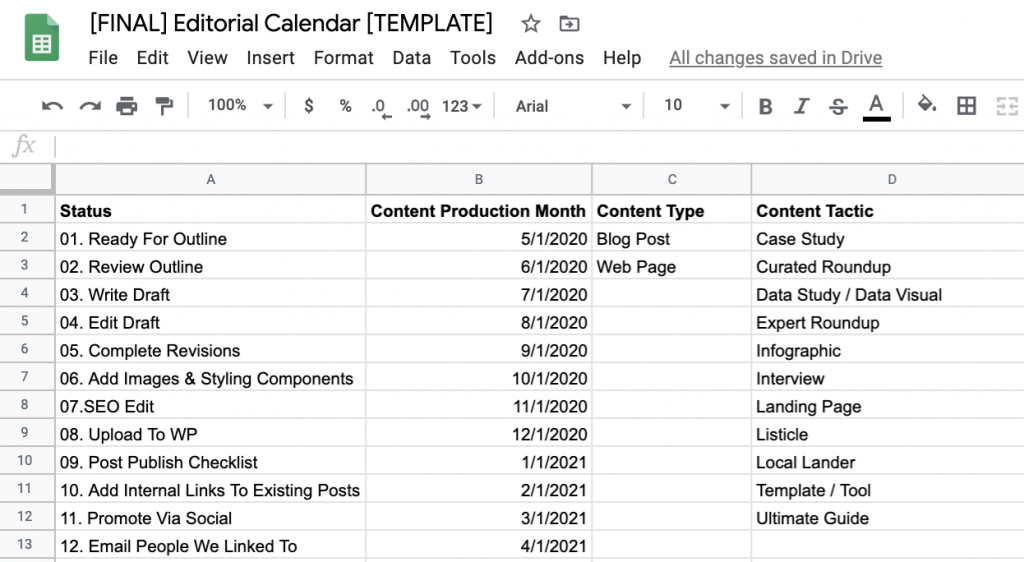Select the Infographic cell
The image size is (1024, 562).
888,351
